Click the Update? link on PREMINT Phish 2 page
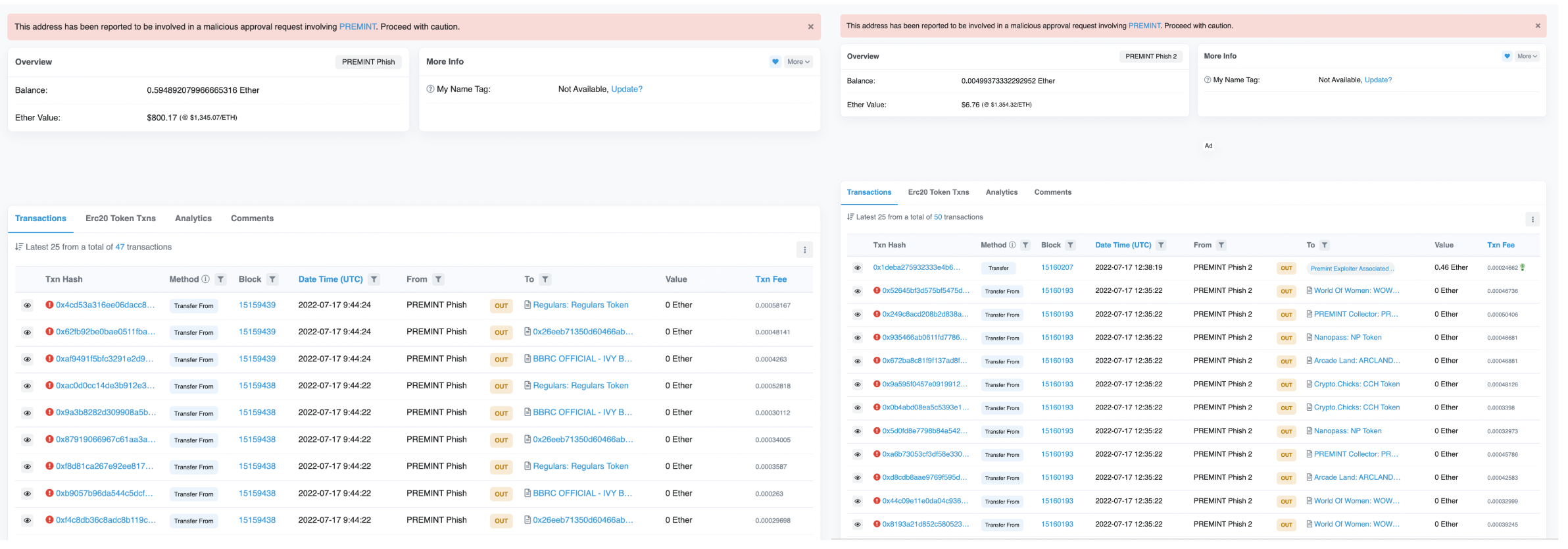 (x=1378, y=80)
